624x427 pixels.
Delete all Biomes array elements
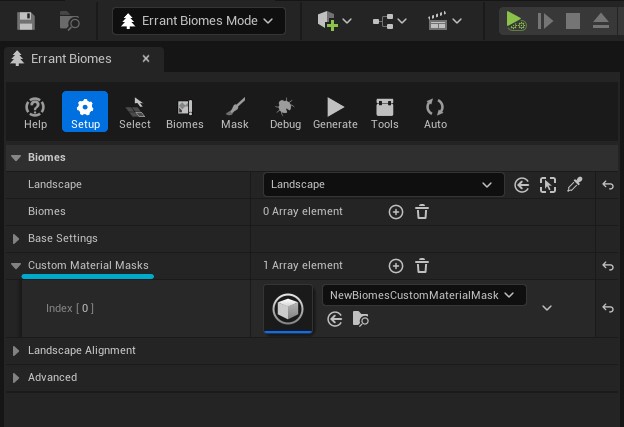point(422,212)
